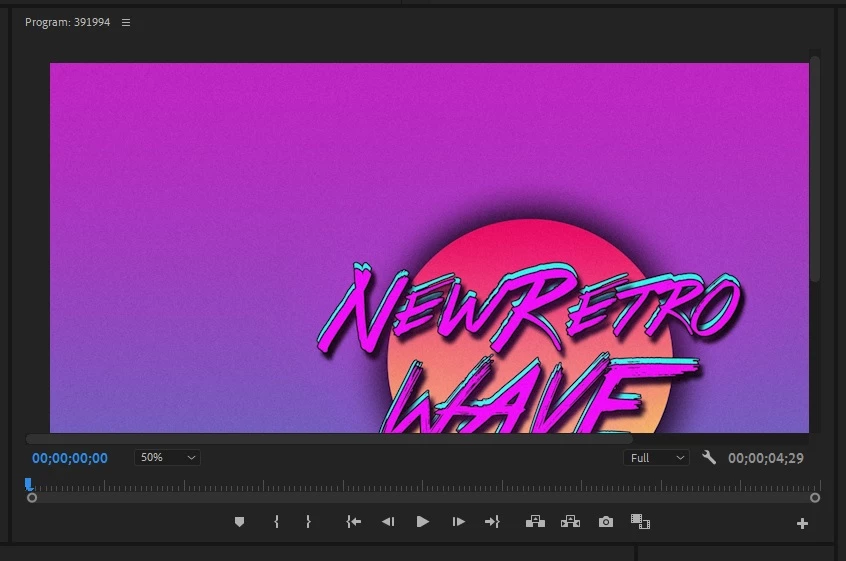Image resolution: width=846 pixels, height=561 pixels.
Task: Click the Go to Out point button
Action: [x=492, y=522]
